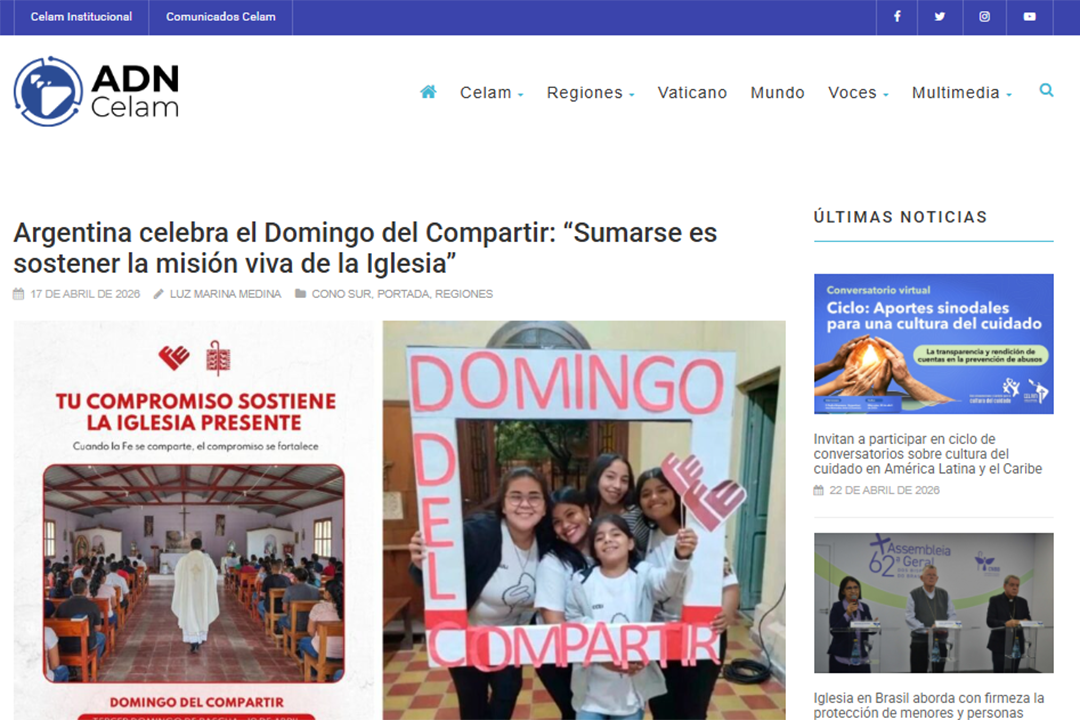The width and height of the screenshot is (1080, 720).
Task: Open Ciclo Aportes sinodales news thumbnail
Action: coord(933,344)
